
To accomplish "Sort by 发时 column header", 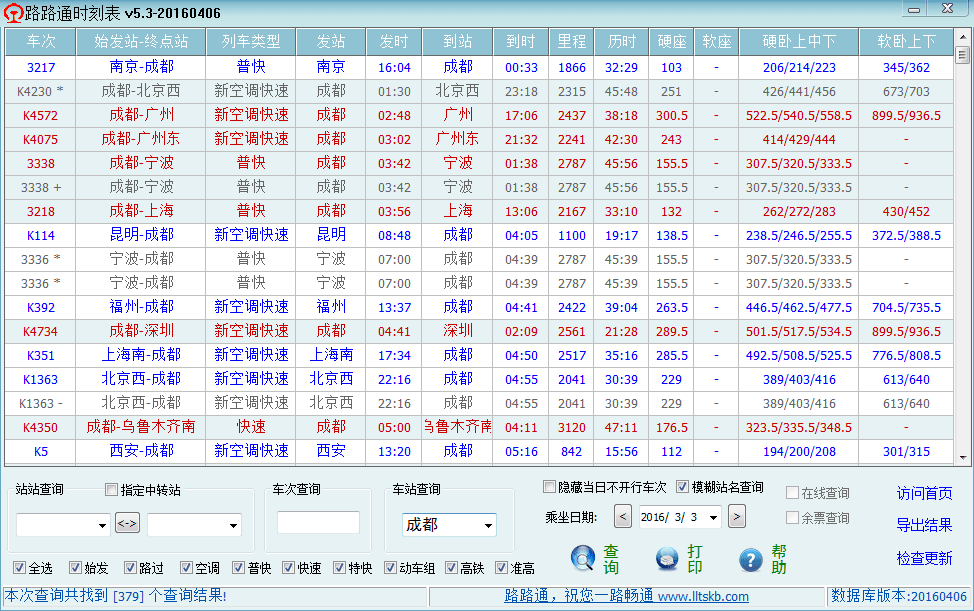I will (394, 42).
